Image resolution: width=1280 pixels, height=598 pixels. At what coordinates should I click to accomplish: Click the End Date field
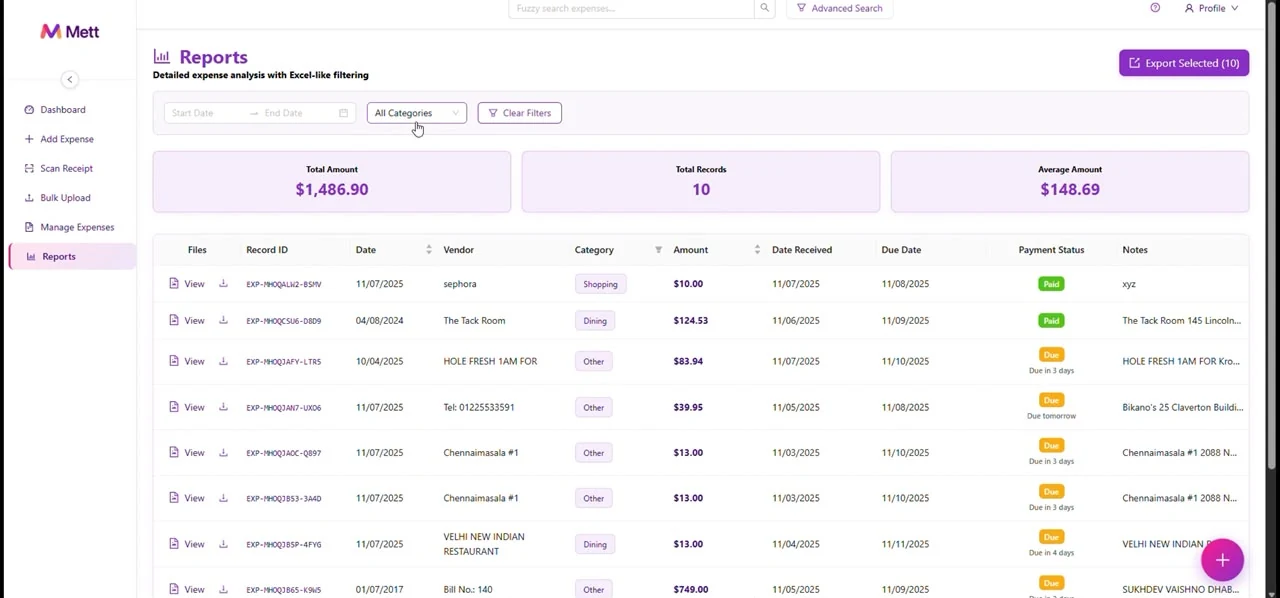297,113
